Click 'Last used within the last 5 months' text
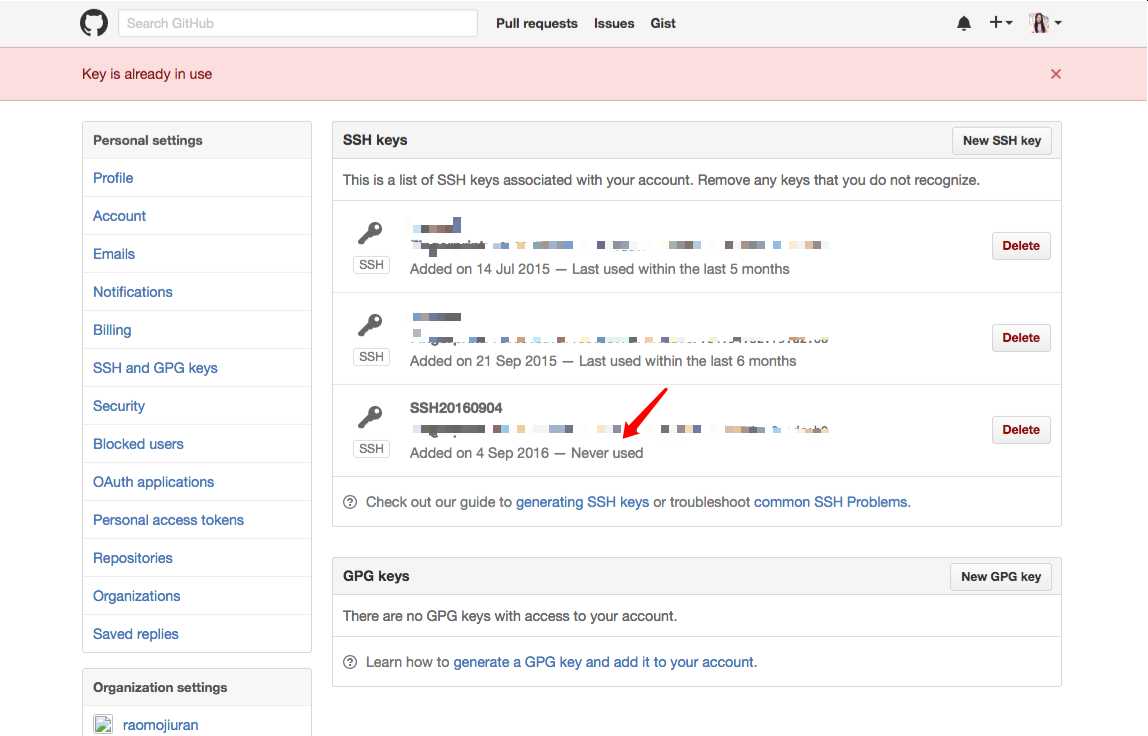The height and width of the screenshot is (736, 1148). point(680,270)
